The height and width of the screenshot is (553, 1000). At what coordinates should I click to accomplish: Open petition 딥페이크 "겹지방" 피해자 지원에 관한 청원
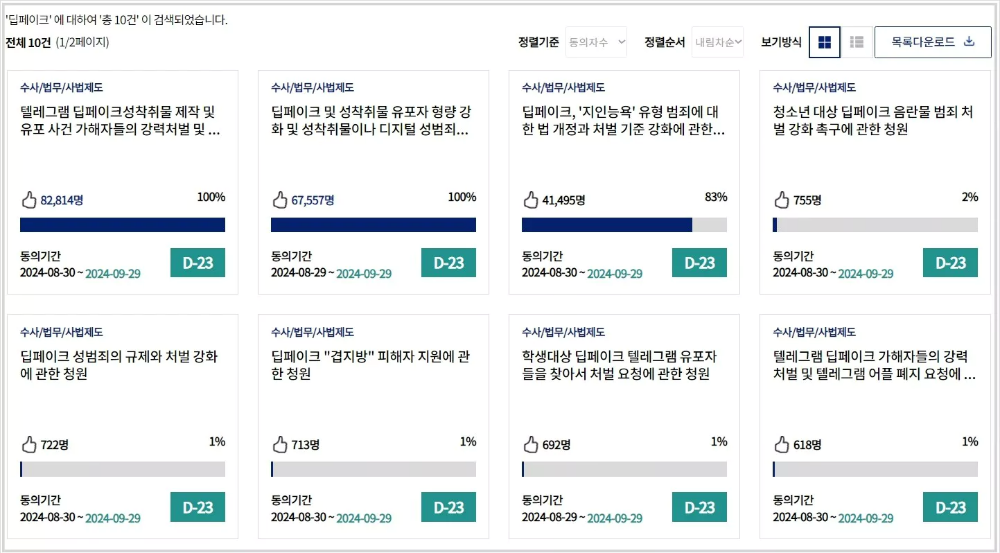pos(371,365)
